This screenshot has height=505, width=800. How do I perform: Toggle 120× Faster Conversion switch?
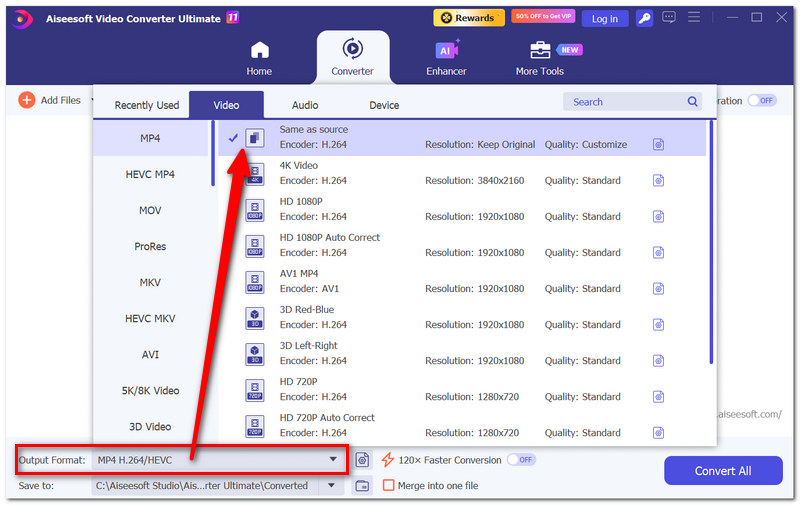pos(521,460)
